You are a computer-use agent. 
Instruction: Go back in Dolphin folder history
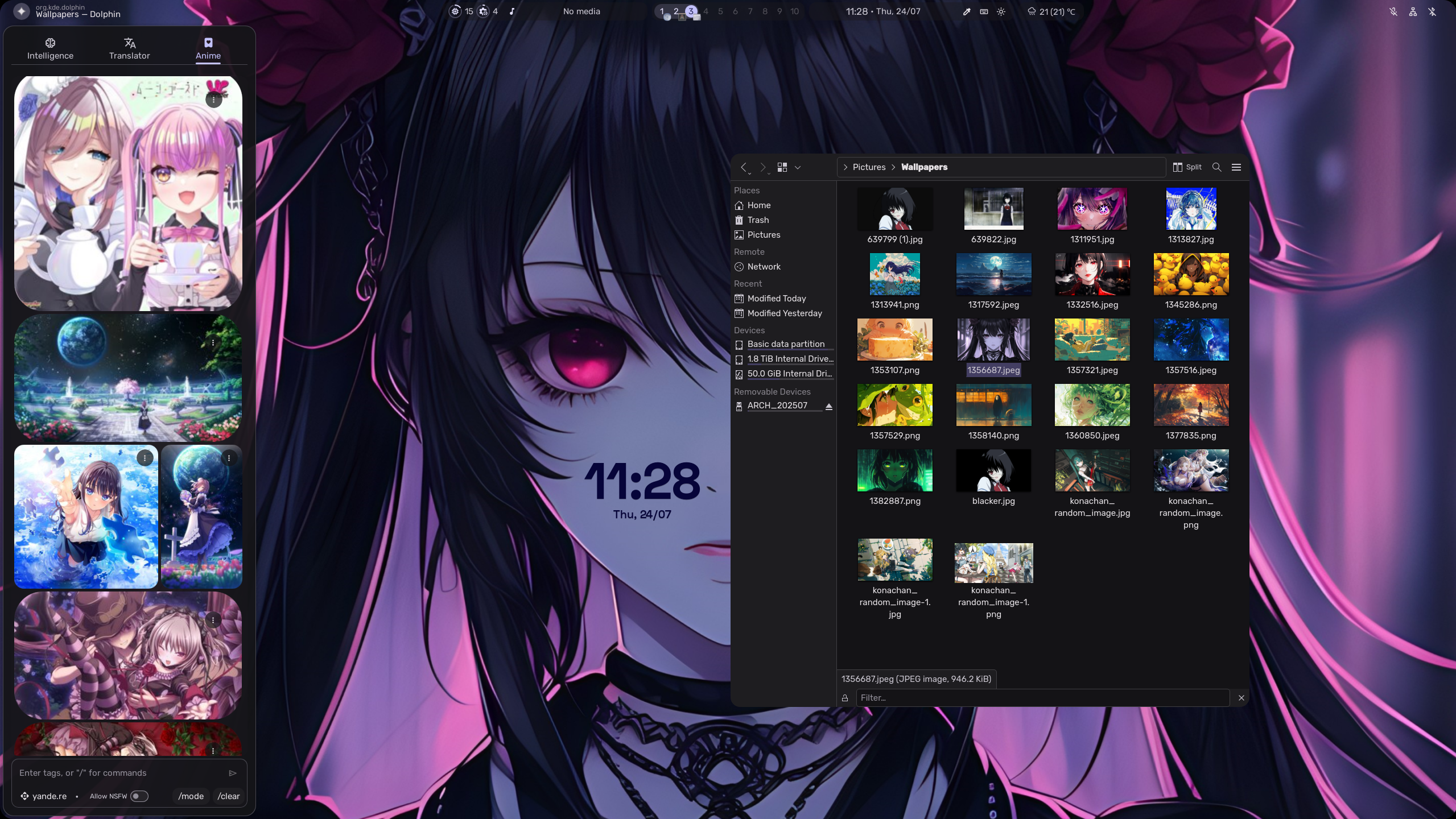point(744,167)
